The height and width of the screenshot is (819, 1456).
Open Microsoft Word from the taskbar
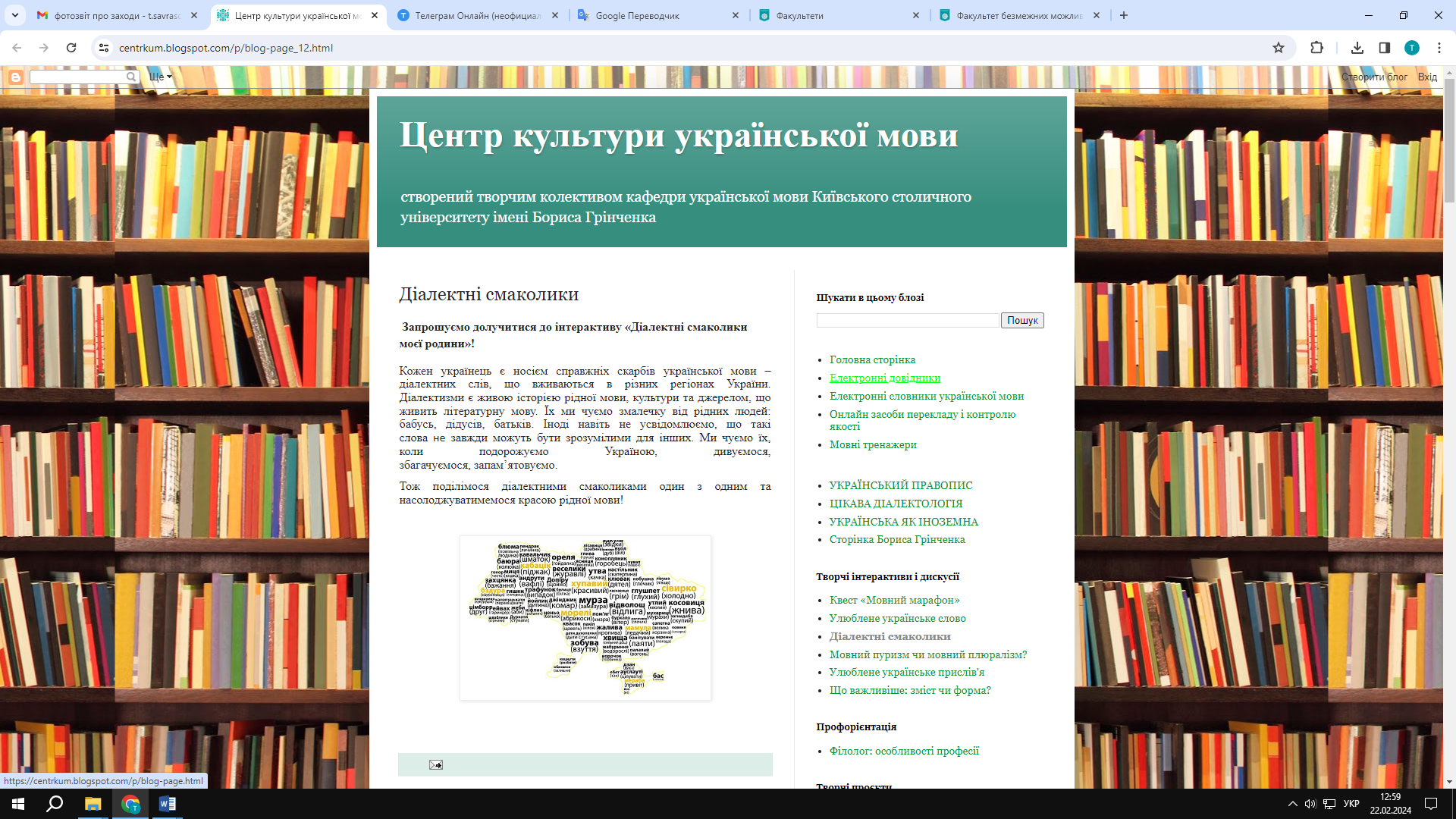click(168, 804)
